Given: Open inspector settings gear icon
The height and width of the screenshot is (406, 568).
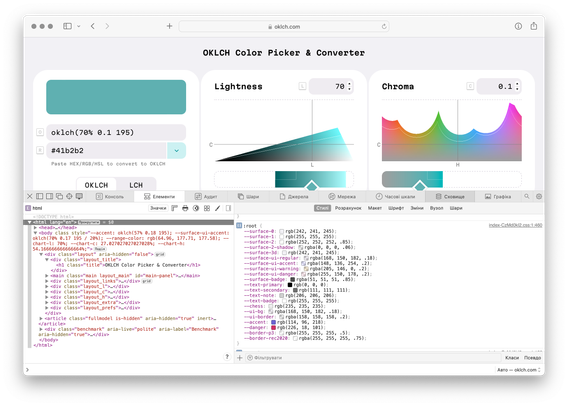Looking at the screenshot, I should 539,196.
